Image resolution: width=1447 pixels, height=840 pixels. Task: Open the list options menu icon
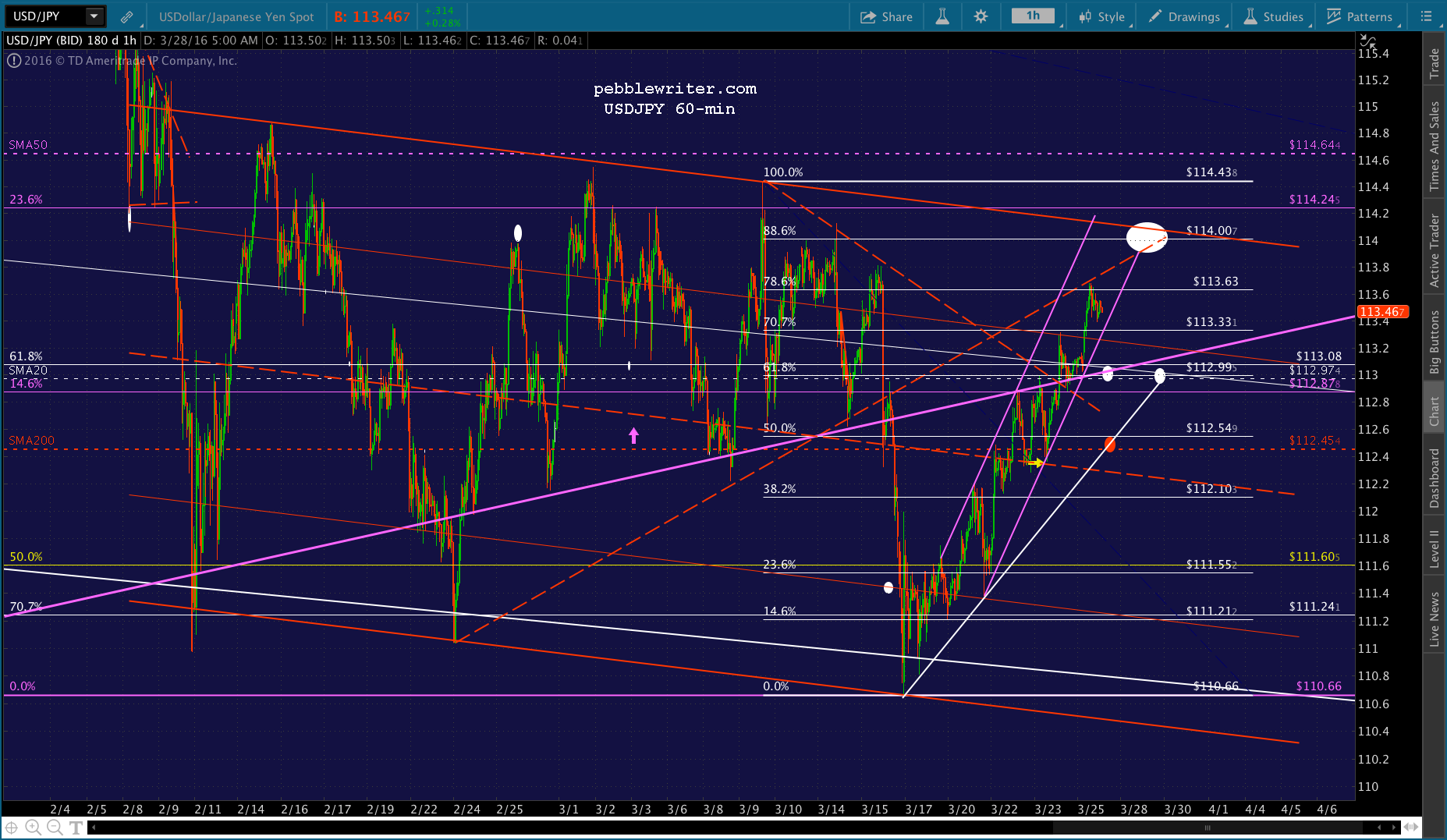pos(1427,16)
